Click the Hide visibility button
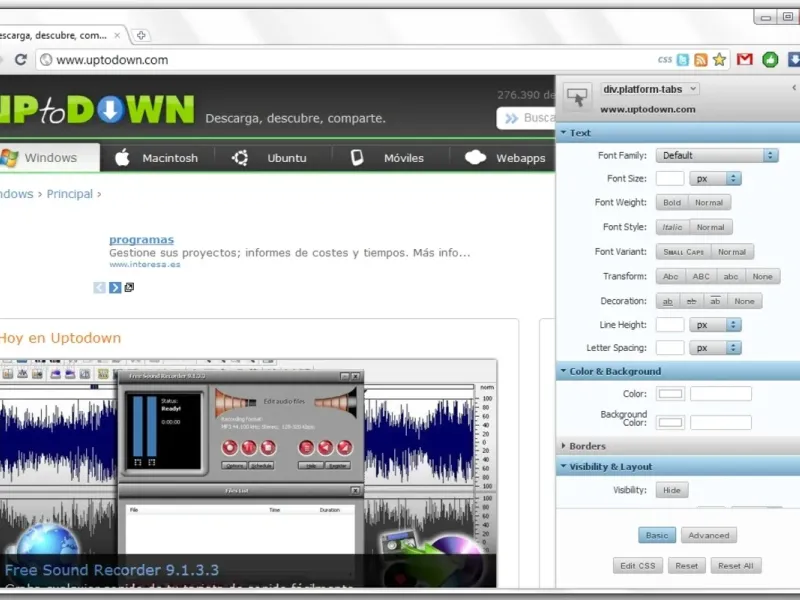 672,490
